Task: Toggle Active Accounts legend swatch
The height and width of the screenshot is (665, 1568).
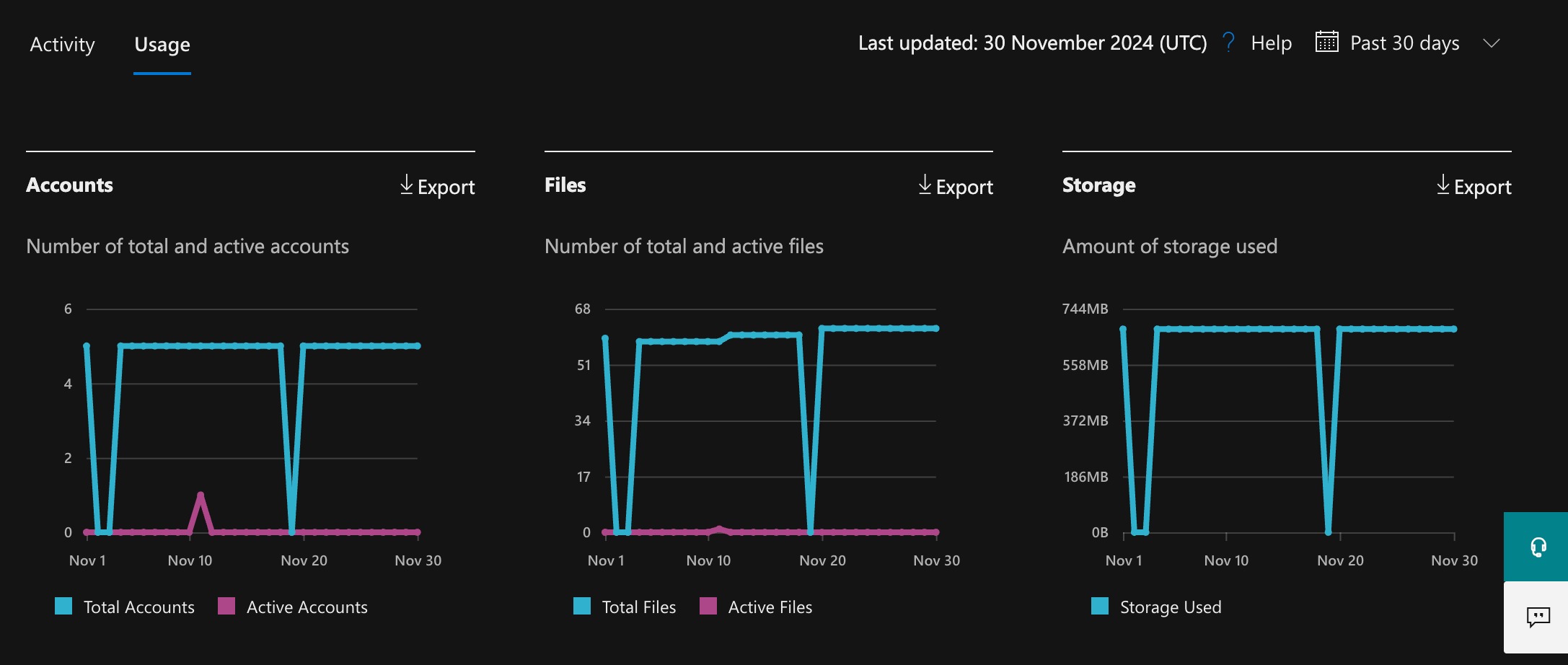Action: [226, 606]
